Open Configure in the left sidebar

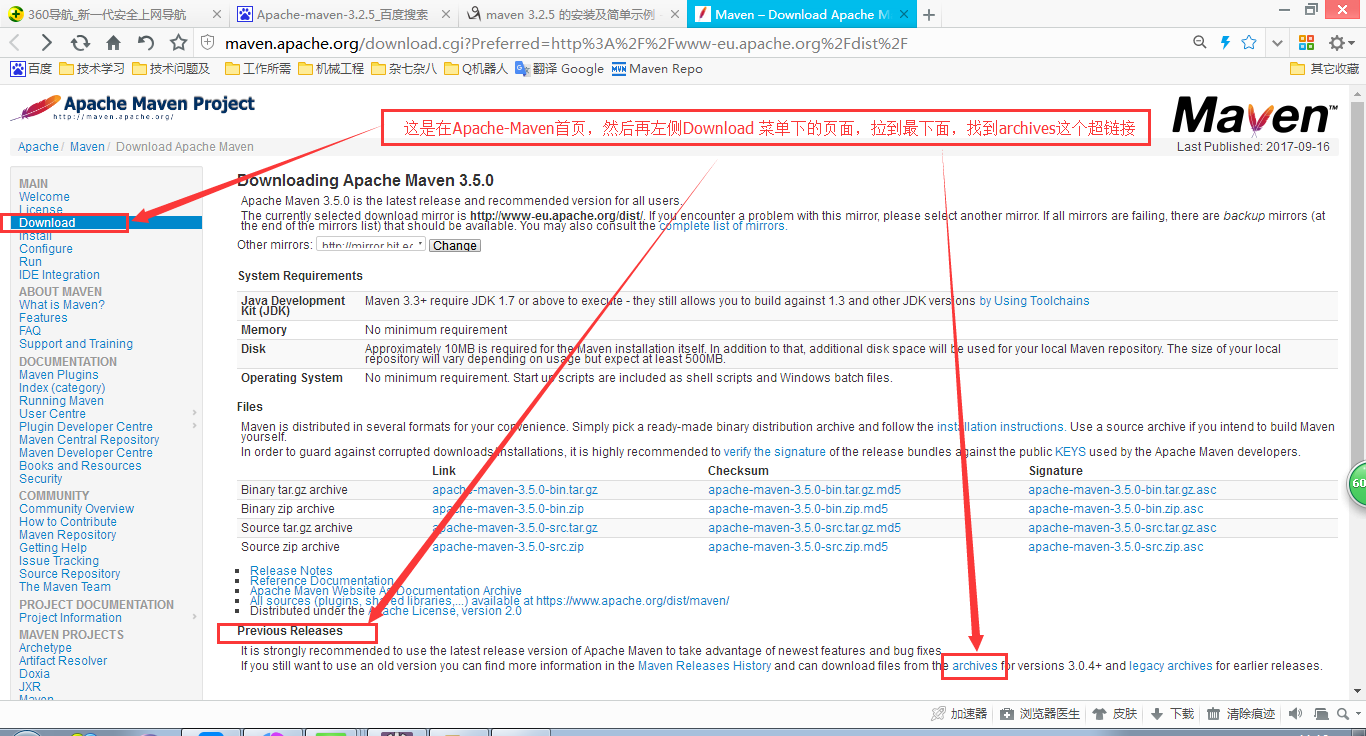[46, 249]
